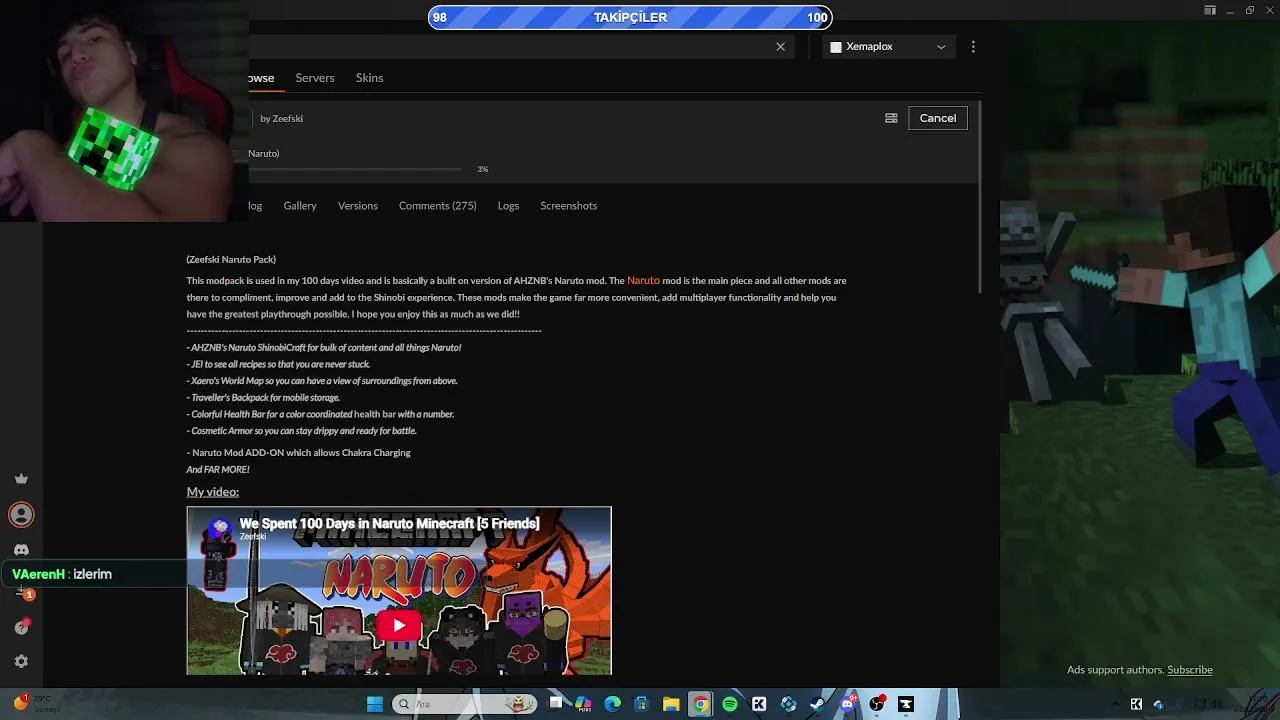Click the author name Zeefski
Image resolution: width=1280 pixels, height=720 pixels.
[x=288, y=119]
